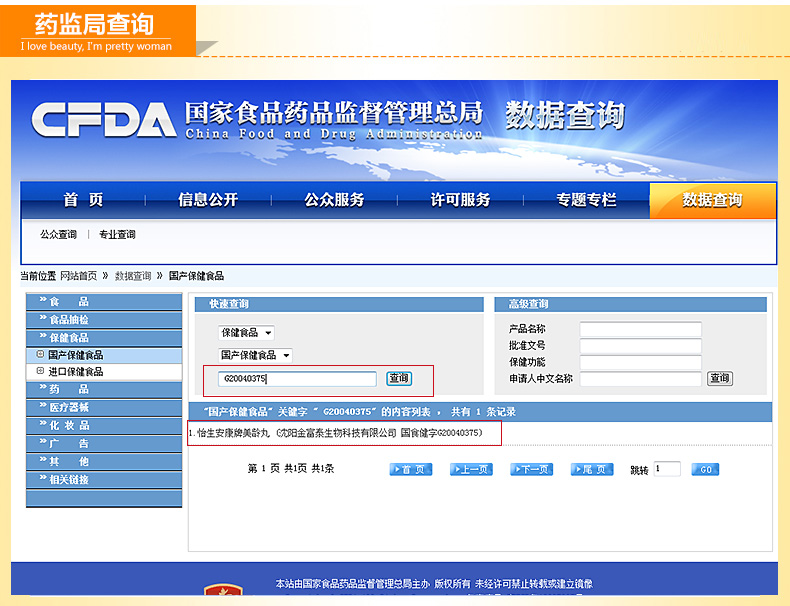The height and width of the screenshot is (606, 790).
Task: Click the 跳转 page number field
Action: [x=667, y=469]
